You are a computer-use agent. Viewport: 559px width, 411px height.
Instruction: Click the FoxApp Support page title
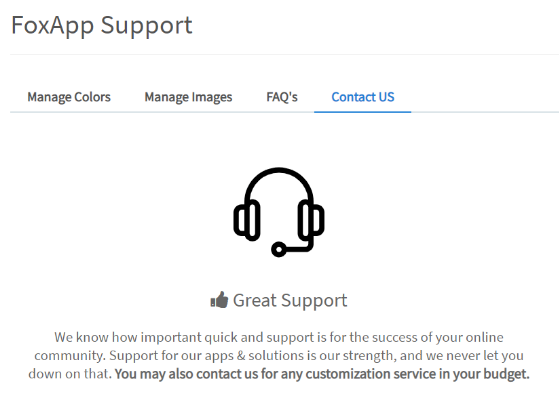[102, 26]
